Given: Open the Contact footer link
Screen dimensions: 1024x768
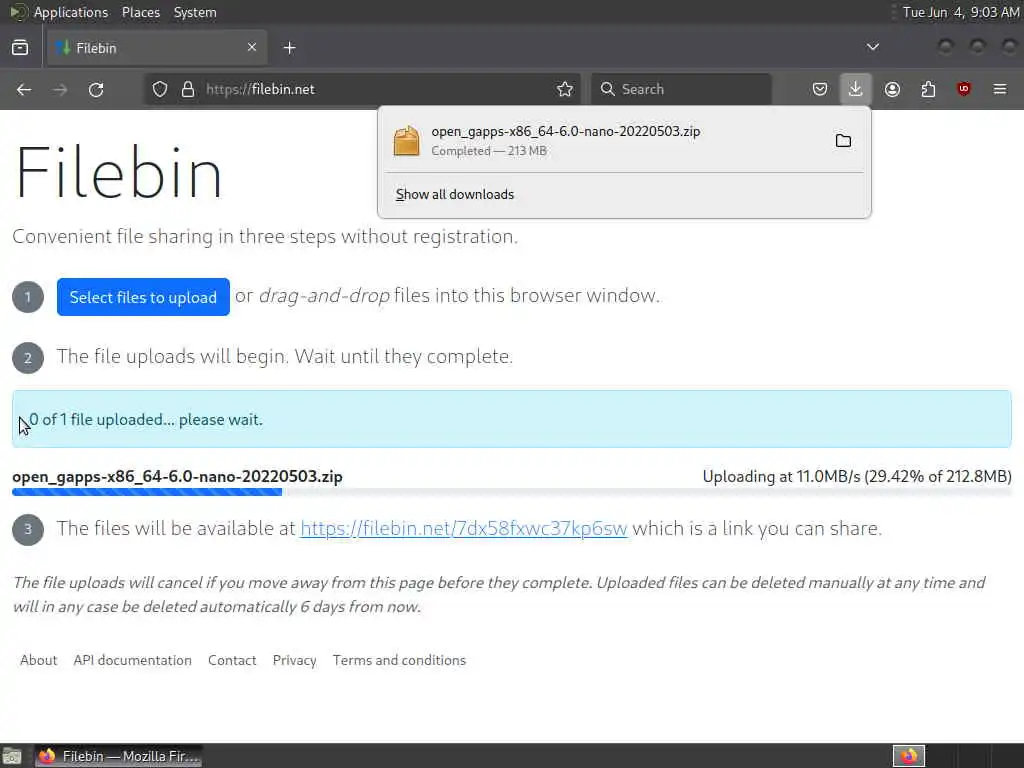Looking at the screenshot, I should pos(232,660).
